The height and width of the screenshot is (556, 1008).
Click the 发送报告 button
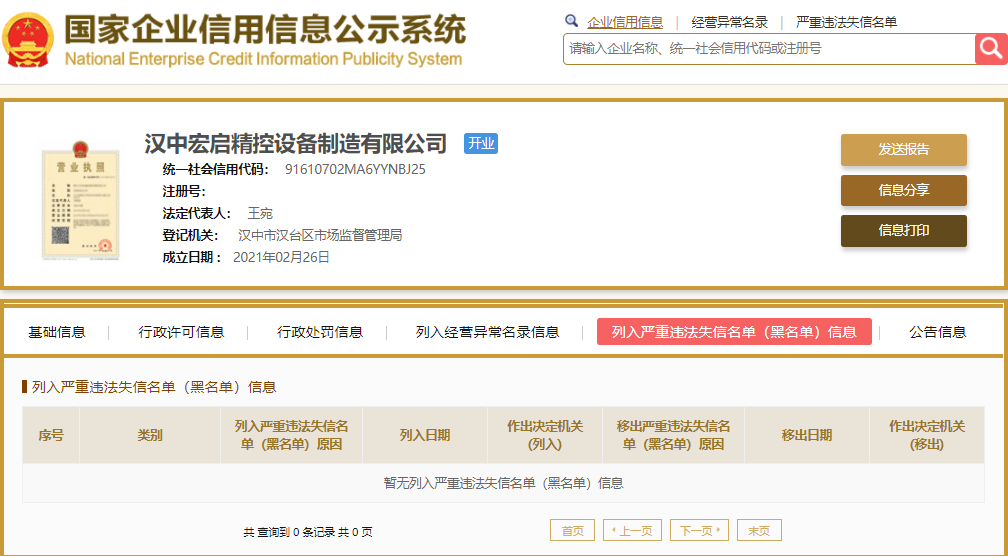pos(904,150)
